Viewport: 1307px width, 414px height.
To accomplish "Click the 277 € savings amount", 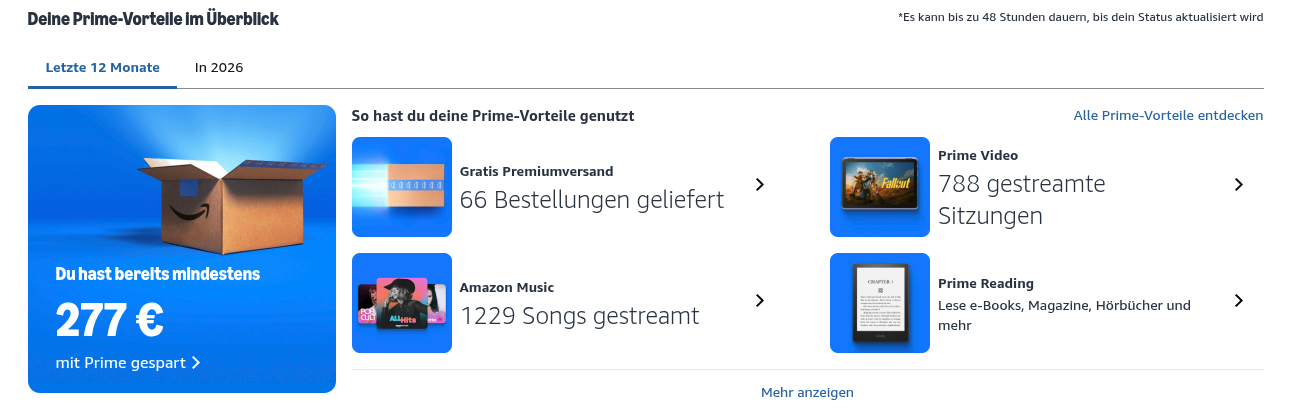I will [x=110, y=320].
